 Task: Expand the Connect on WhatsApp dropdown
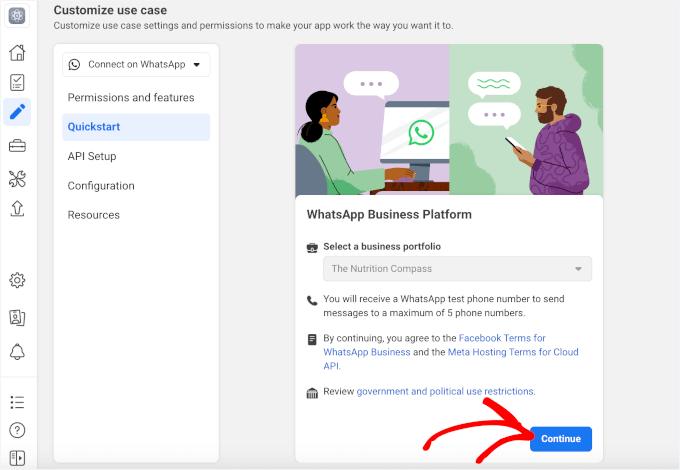click(x=136, y=65)
